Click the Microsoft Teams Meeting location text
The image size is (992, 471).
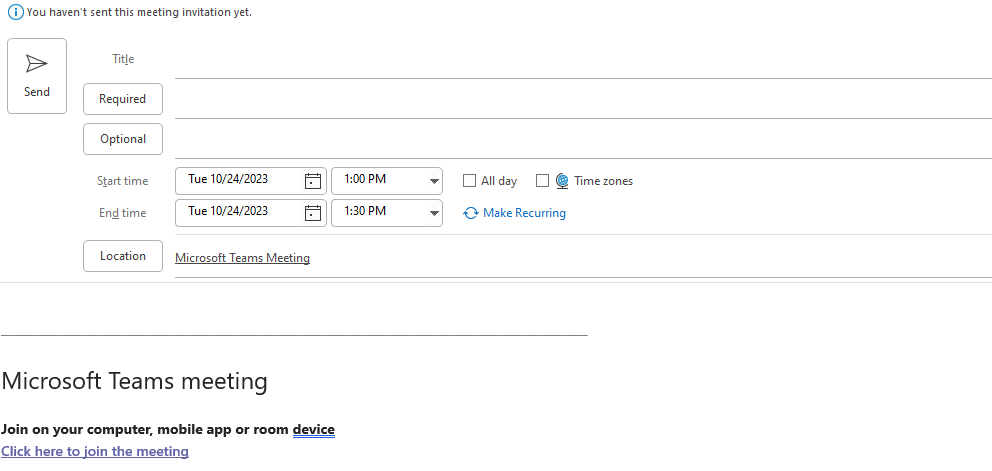click(x=242, y=258)
